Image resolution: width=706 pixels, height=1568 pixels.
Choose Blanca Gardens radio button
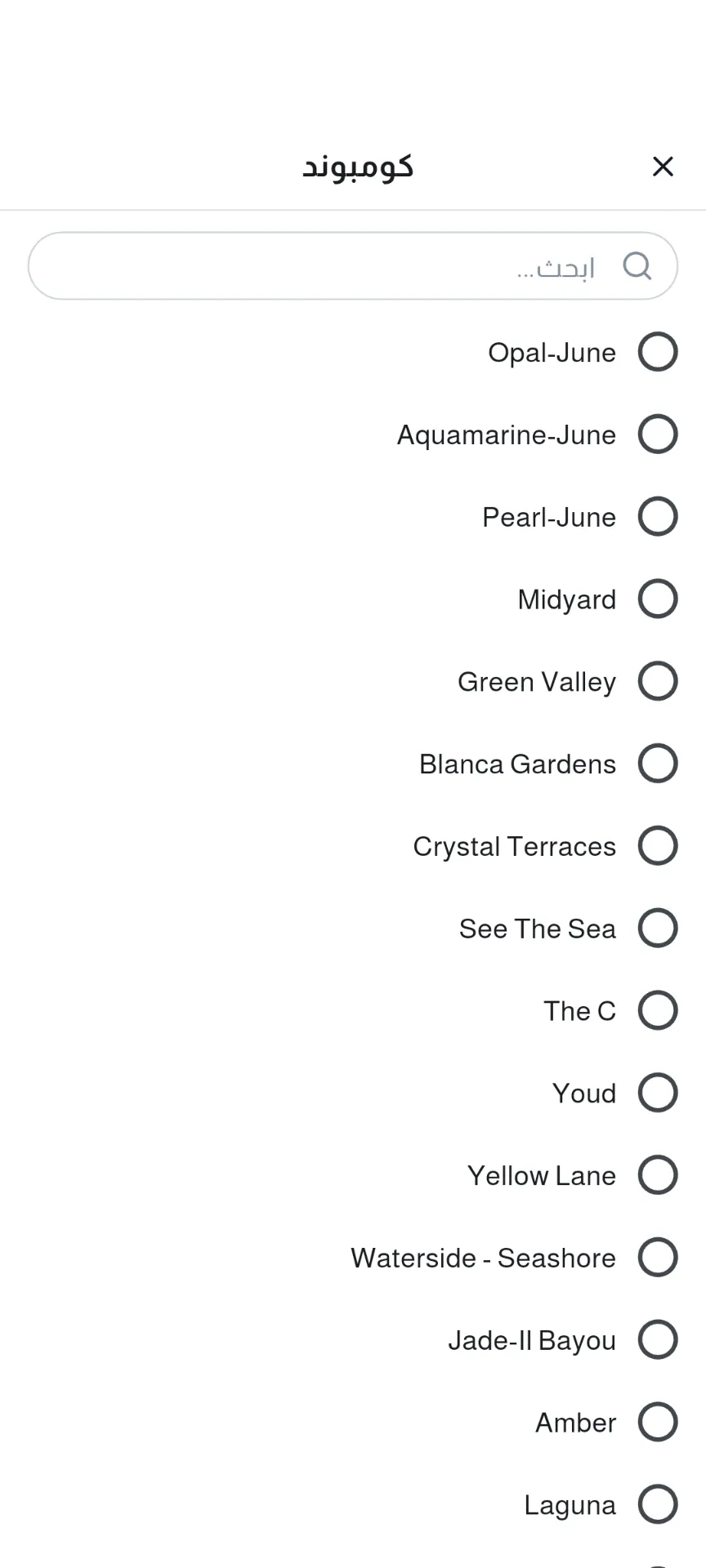(x=658, y=764)
